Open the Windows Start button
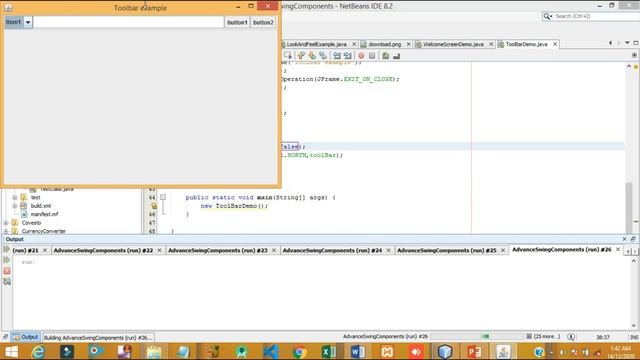This screenshot has height=360, width=640. [x=11, y=351]
